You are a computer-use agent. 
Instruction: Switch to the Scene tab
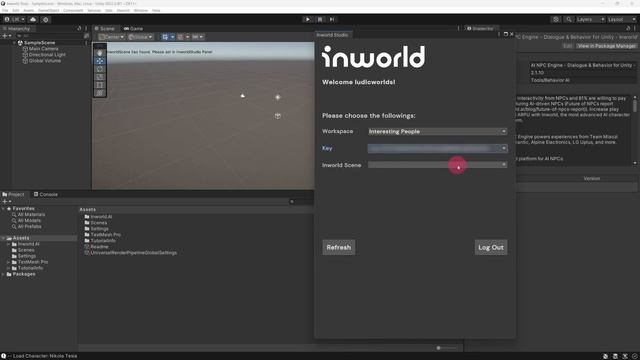(104, 29)
